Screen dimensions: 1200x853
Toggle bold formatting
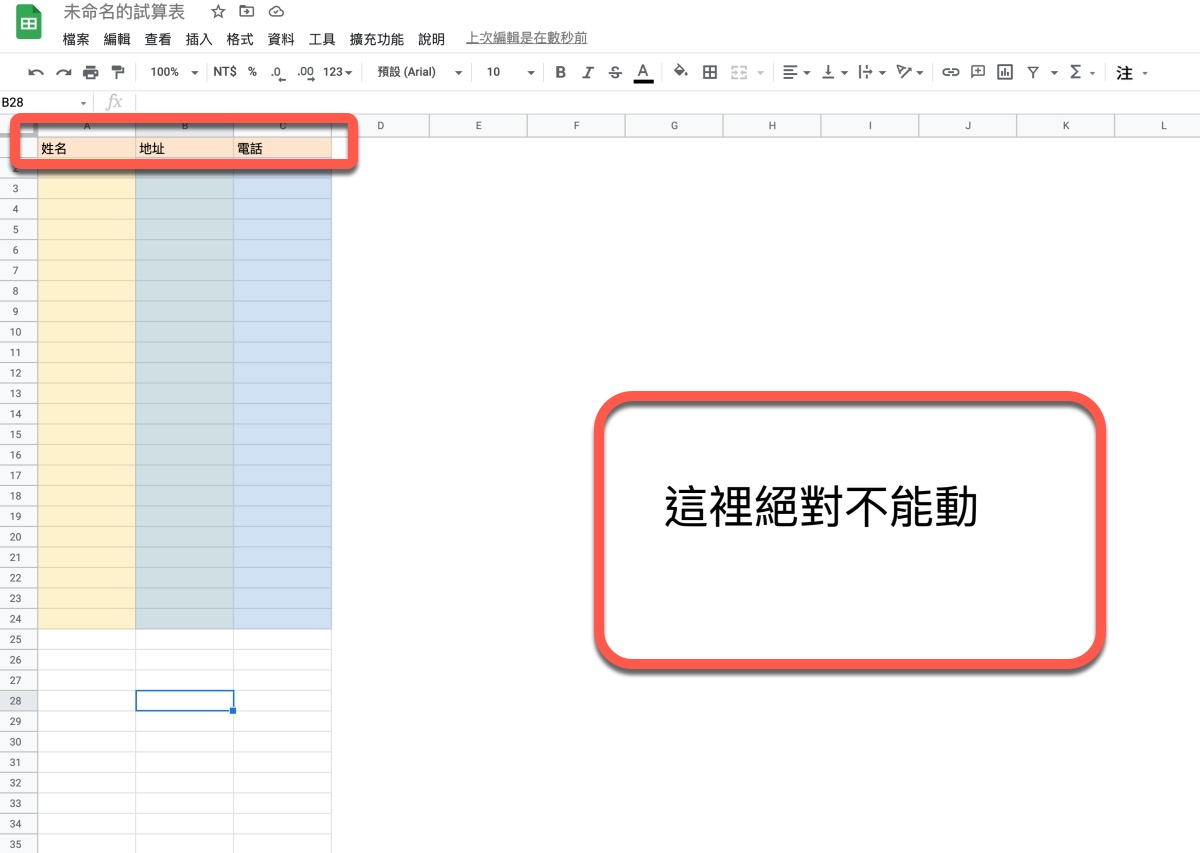point(560,72)
